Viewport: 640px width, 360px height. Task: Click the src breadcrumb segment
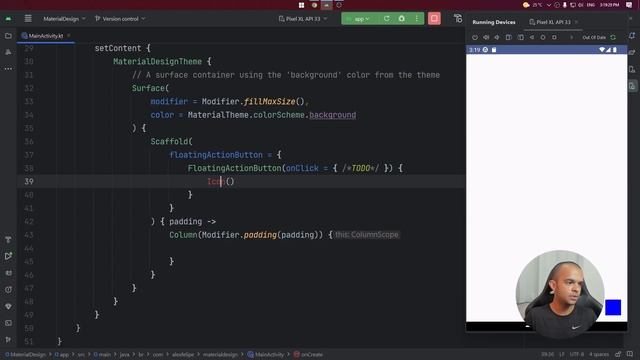pyautogui.click(x=81, y=355)
